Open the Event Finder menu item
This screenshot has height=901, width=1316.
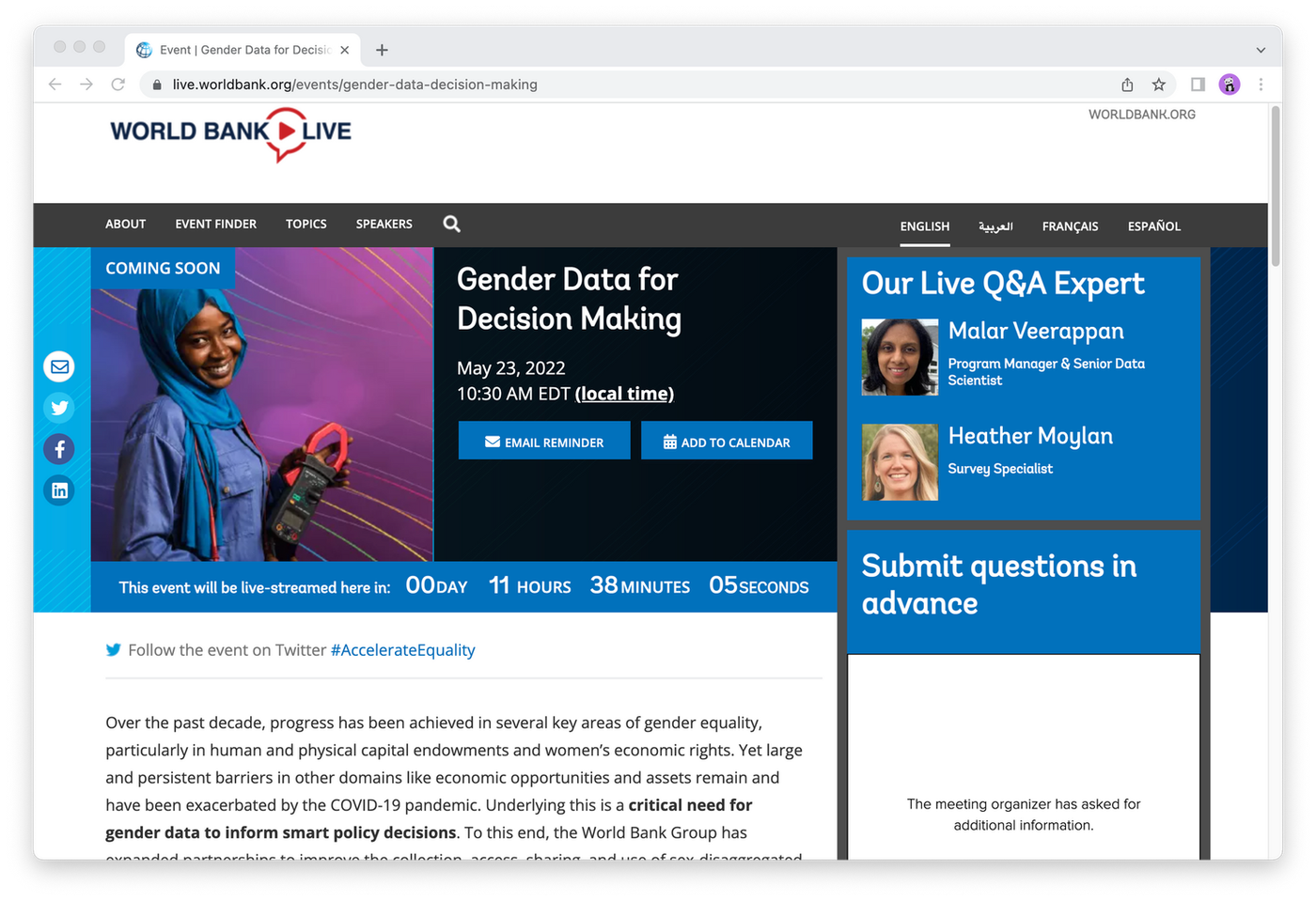[215, 224]
